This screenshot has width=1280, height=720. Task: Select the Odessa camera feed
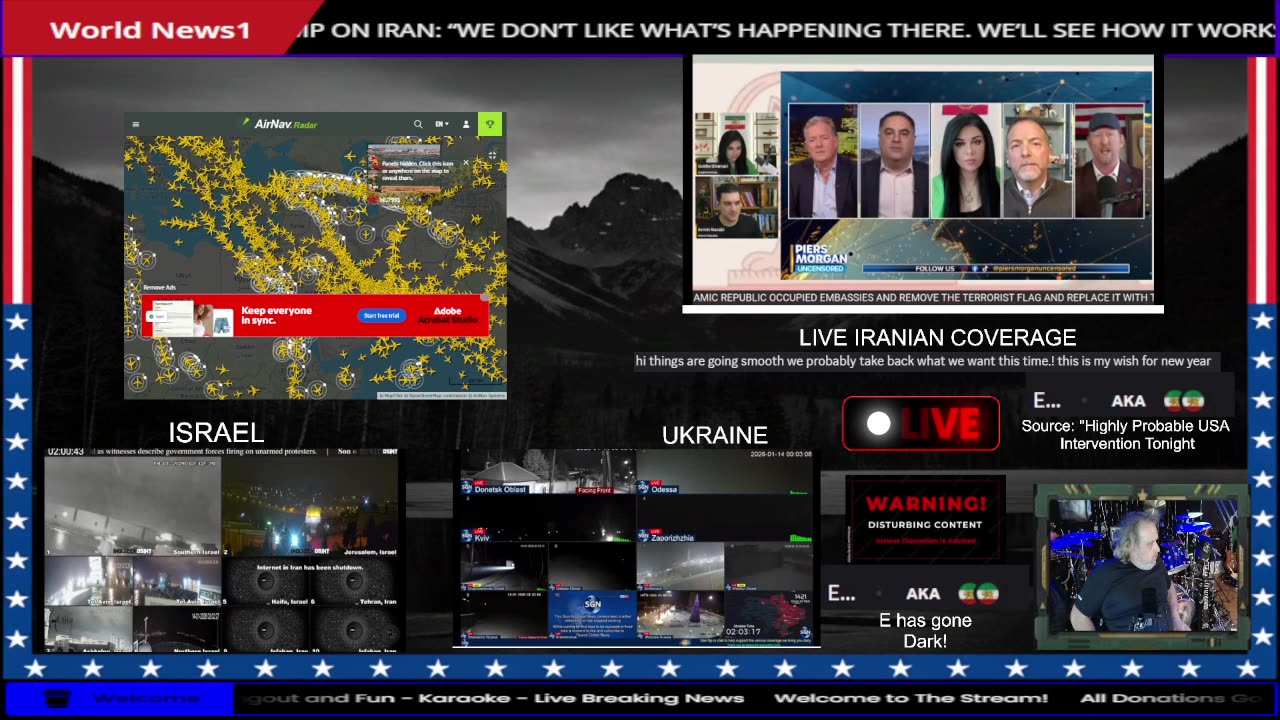coord(725,472)
